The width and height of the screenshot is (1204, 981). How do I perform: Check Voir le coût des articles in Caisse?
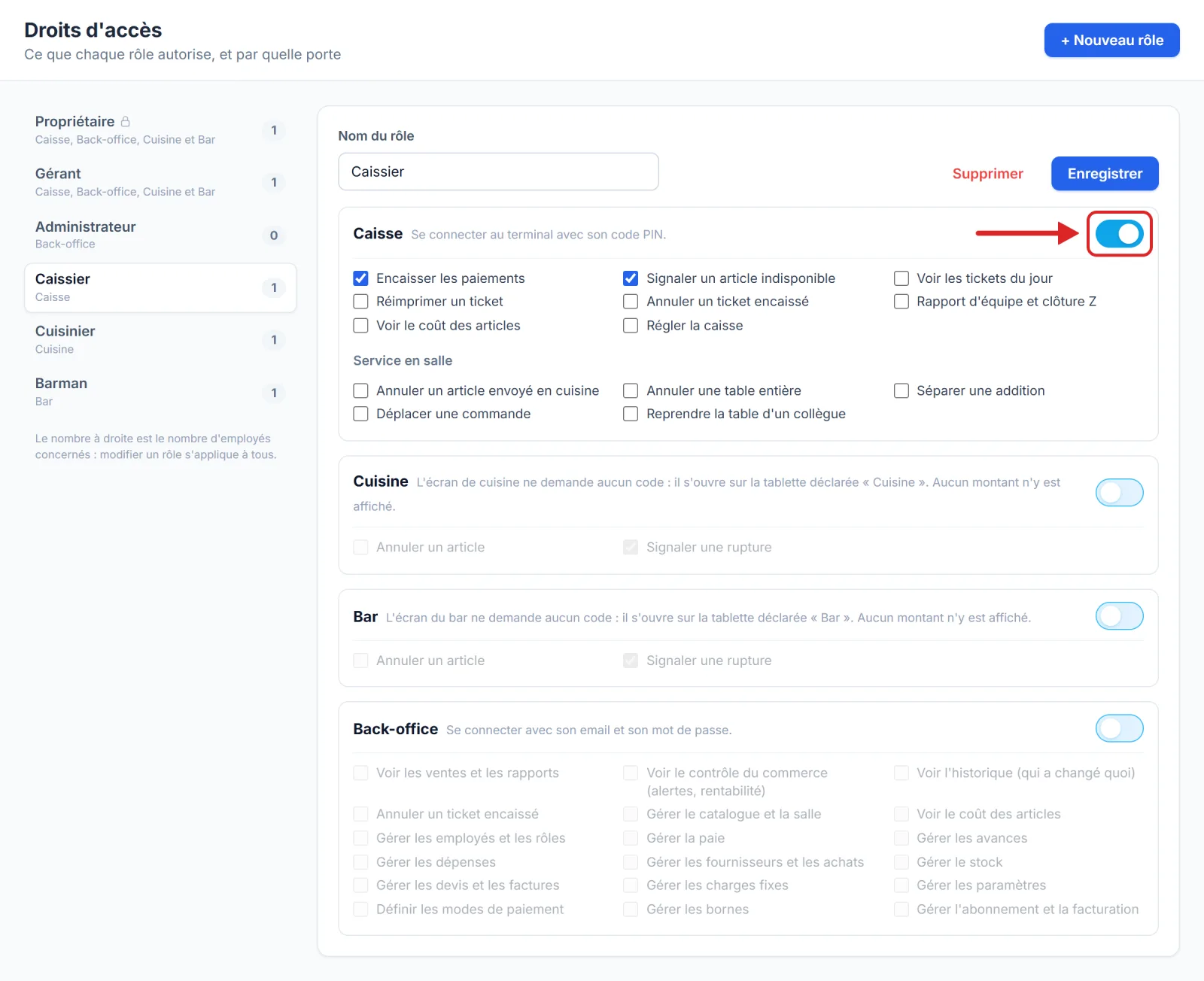[x=361, y=326]
